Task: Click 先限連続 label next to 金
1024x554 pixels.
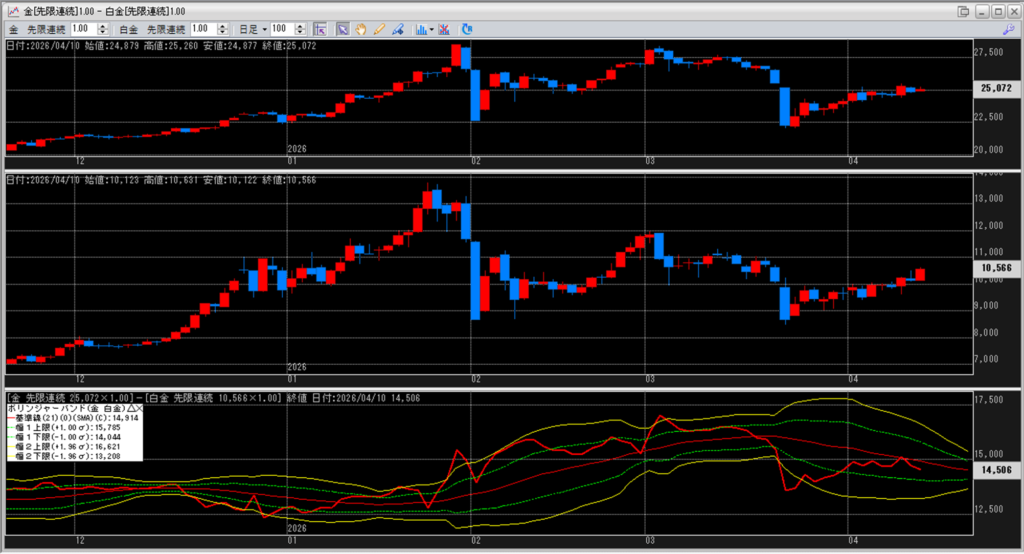Action: click(x=46, y=29)
